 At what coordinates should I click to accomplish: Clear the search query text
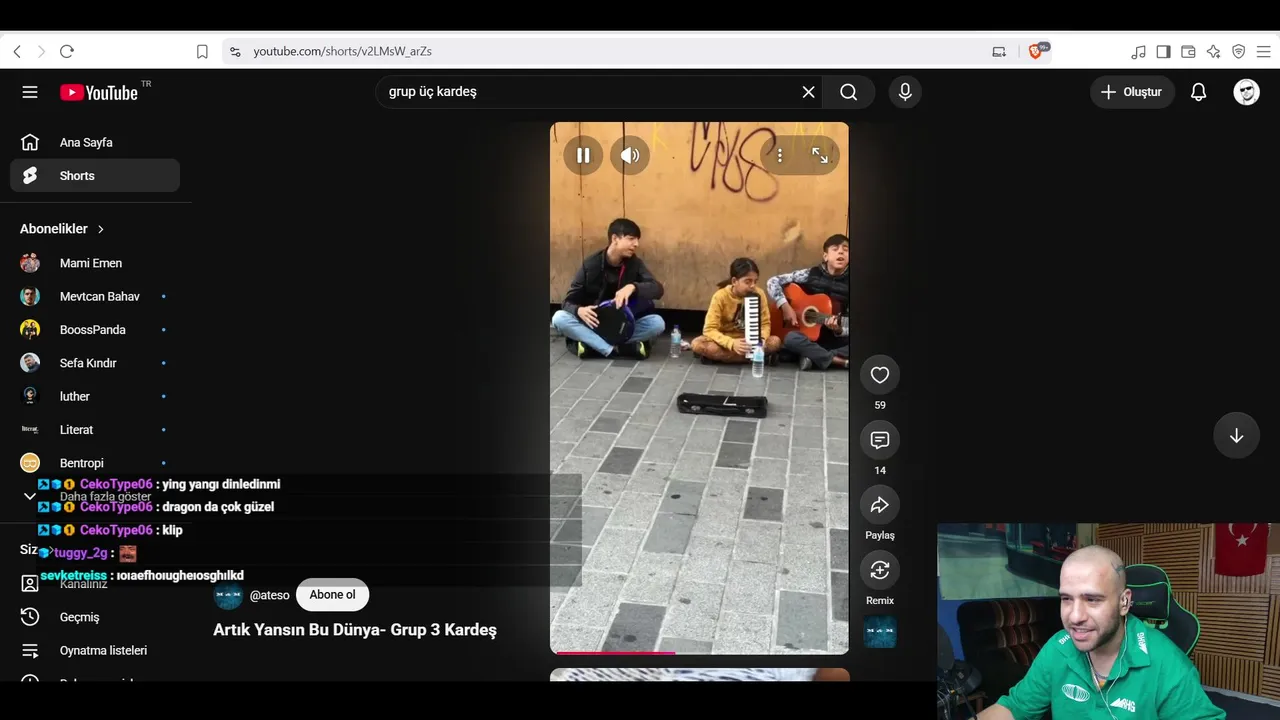coord(808,92)
